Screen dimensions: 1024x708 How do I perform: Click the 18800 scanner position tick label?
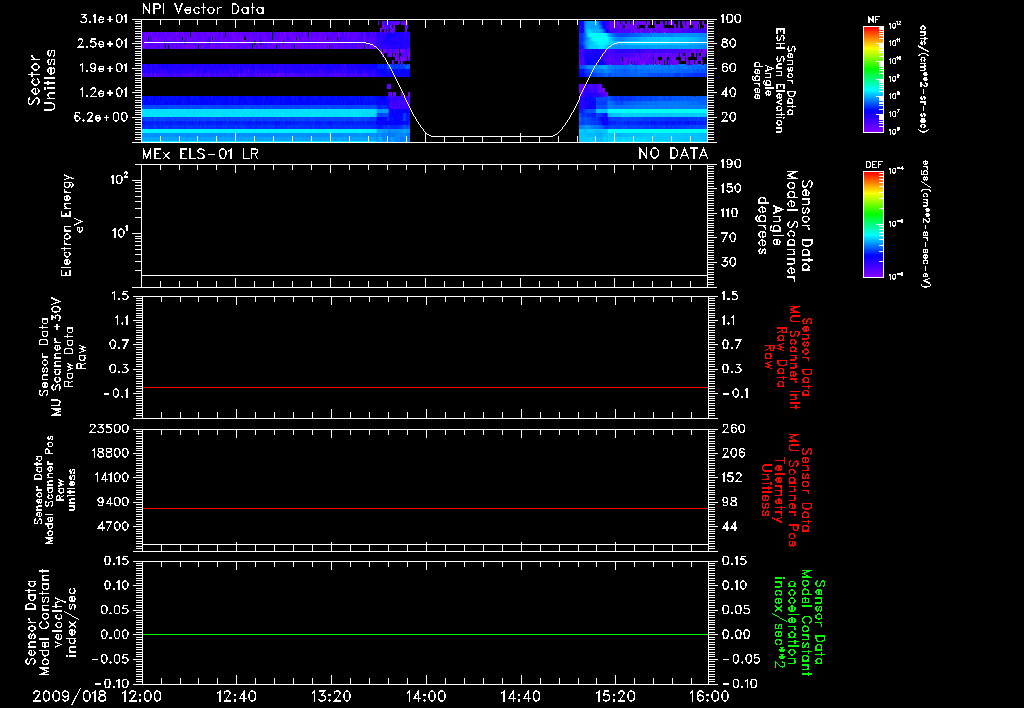[109, 453]
